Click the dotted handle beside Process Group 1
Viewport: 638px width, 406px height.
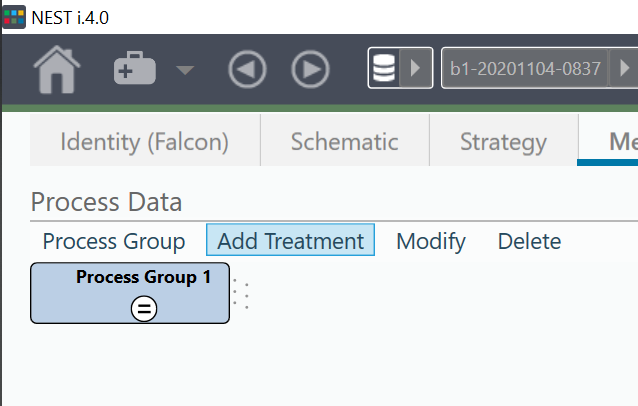[241, 294]
